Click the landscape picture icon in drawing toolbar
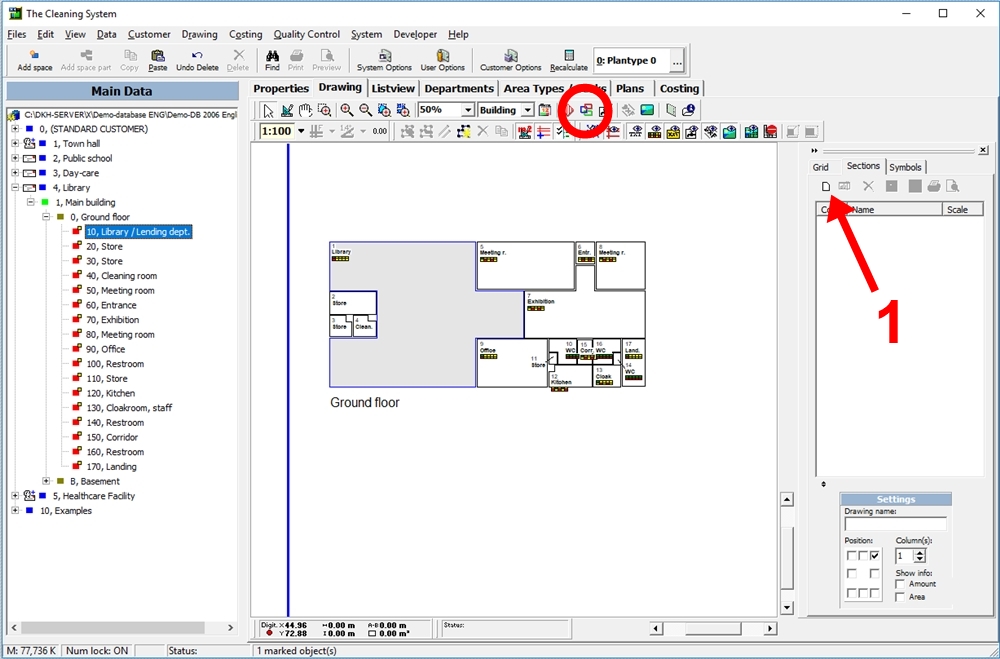Viewport: 1000px width, 659px height. point(647,110)
